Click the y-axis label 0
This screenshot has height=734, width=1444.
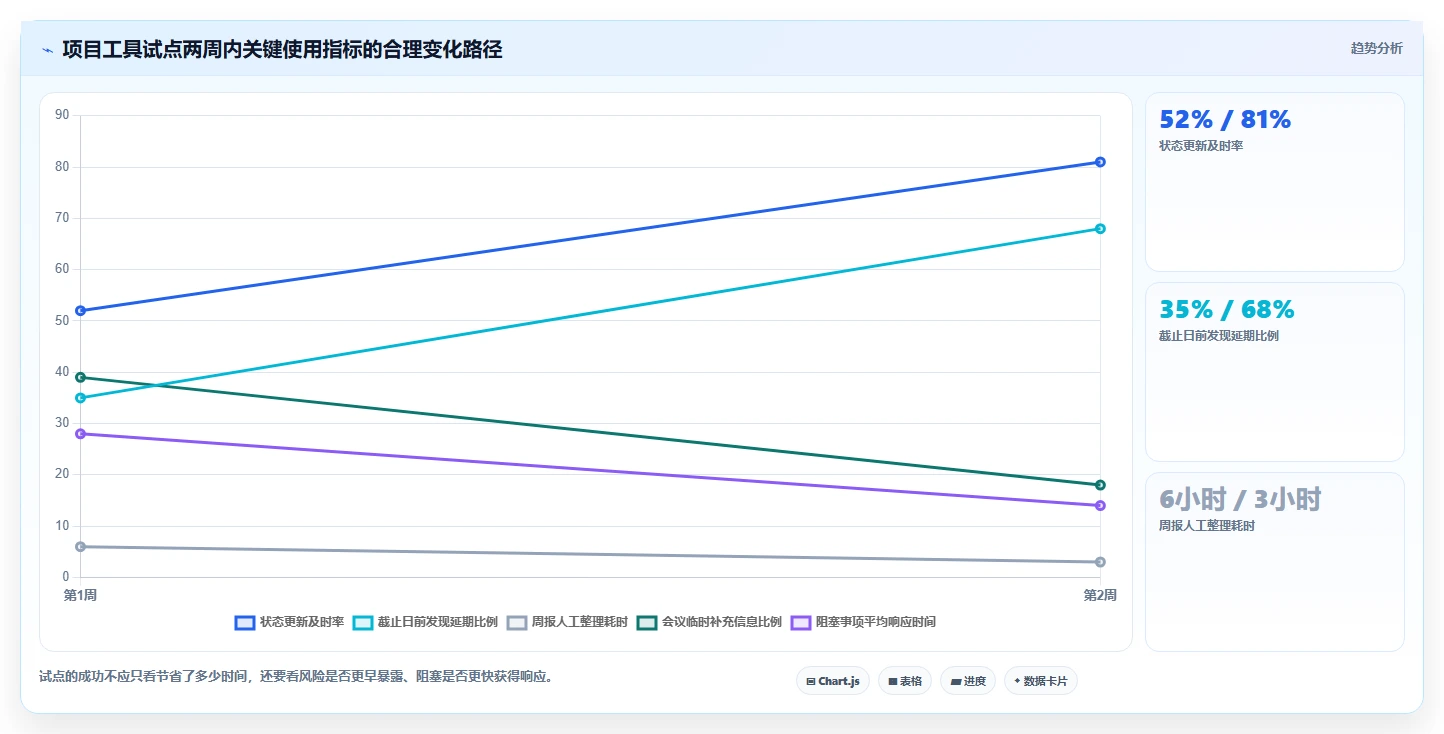coord(66,577)
